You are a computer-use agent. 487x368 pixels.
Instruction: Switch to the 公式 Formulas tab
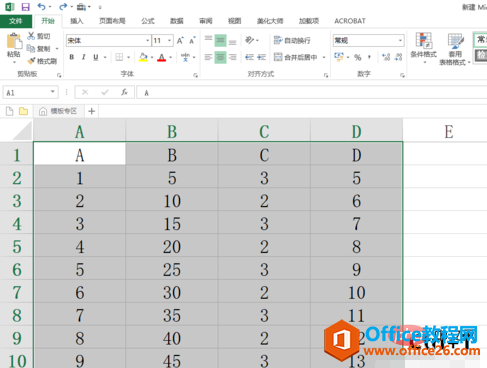coord(148,21)
